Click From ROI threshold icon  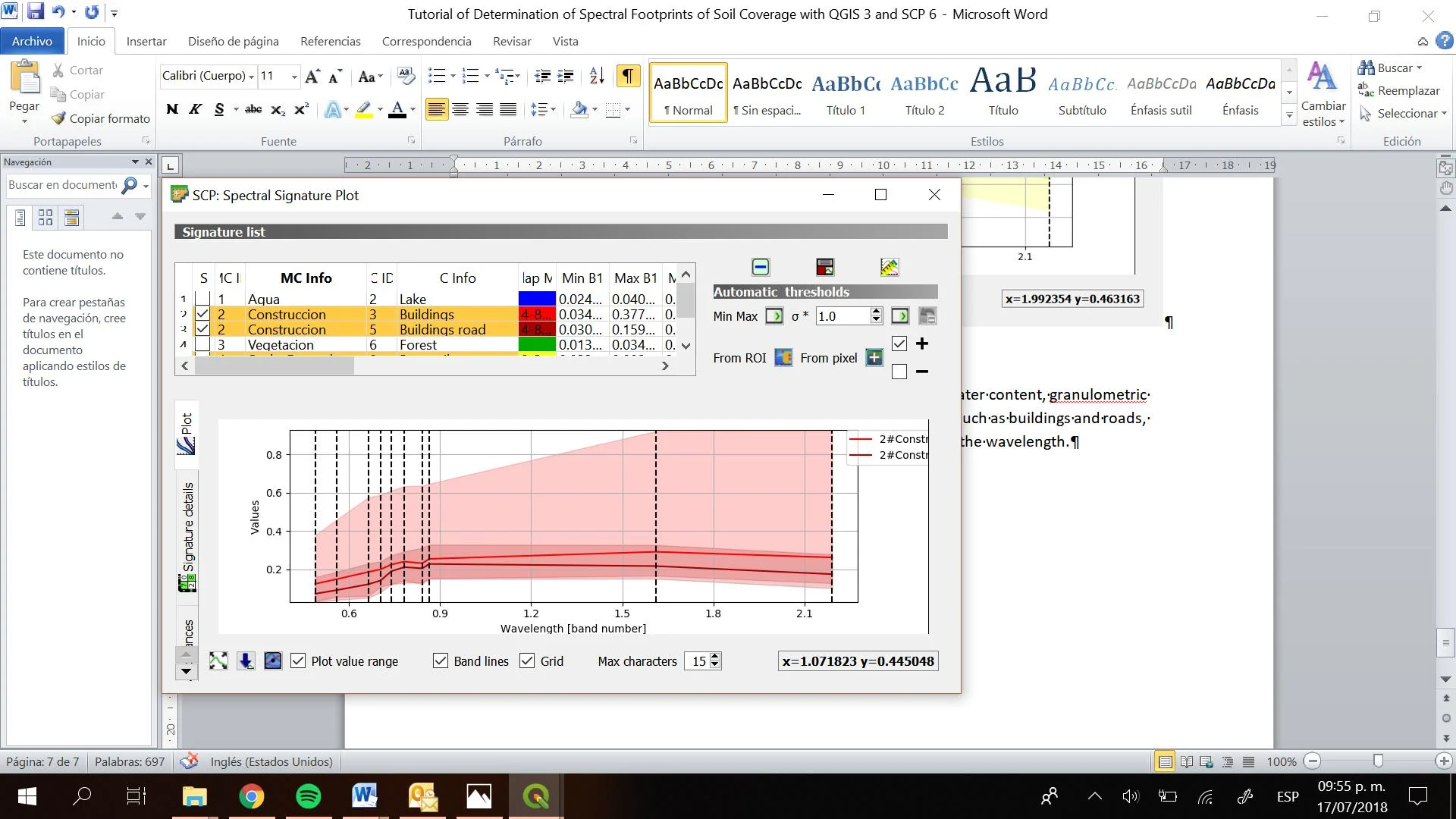[x=783, y=358]
